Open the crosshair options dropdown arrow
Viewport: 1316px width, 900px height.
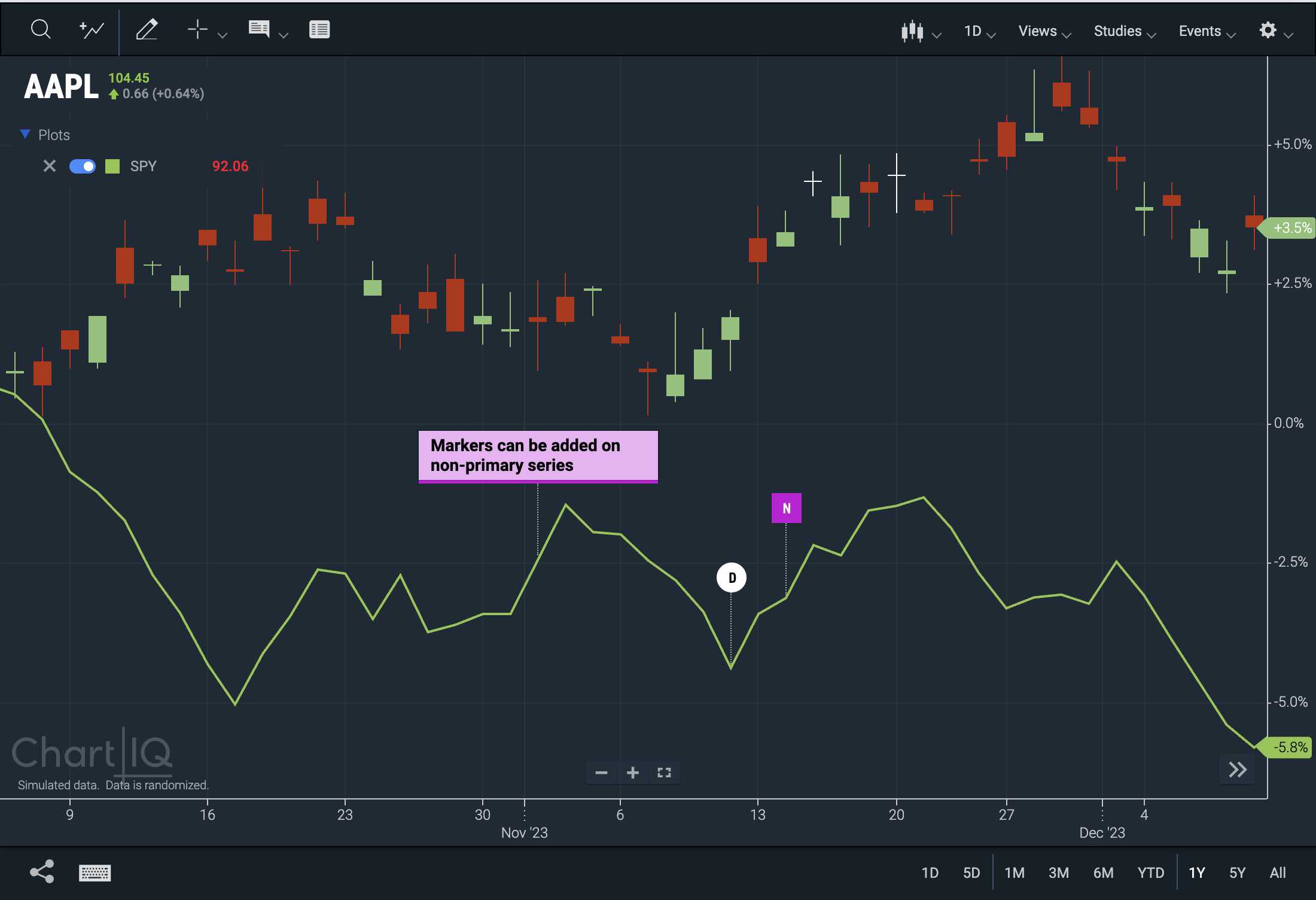pyautogui.click(x=223, y=35)
